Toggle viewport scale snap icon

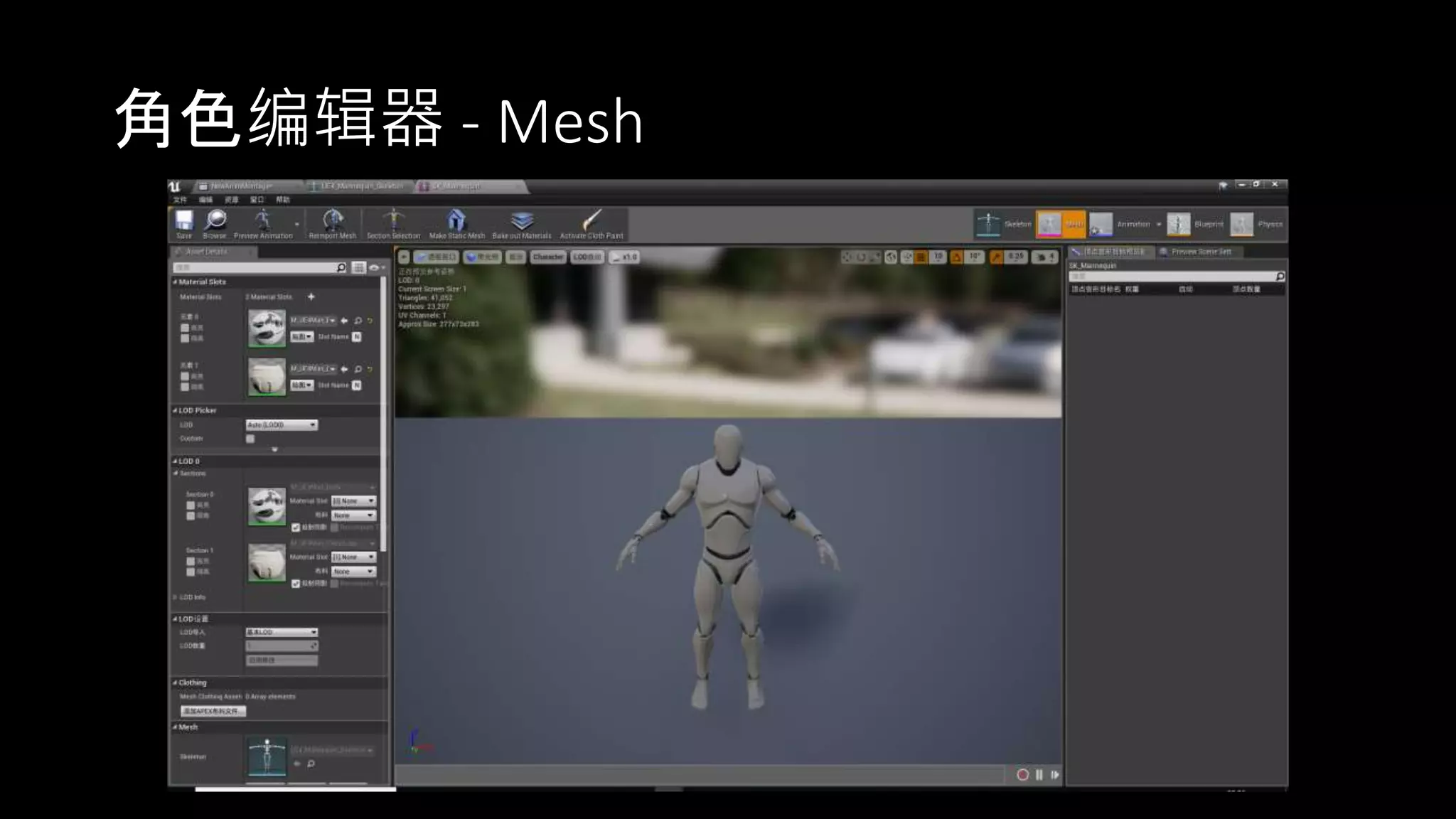tap(997, 257)
